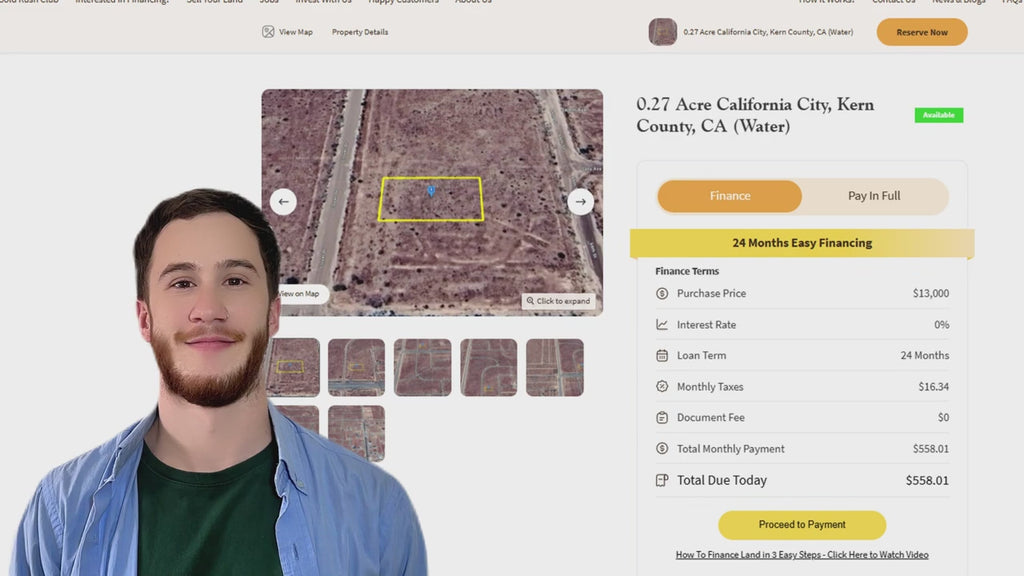The image size is (1024, 576).
Task: Open the Property Details section link
Action: [360, 32]
